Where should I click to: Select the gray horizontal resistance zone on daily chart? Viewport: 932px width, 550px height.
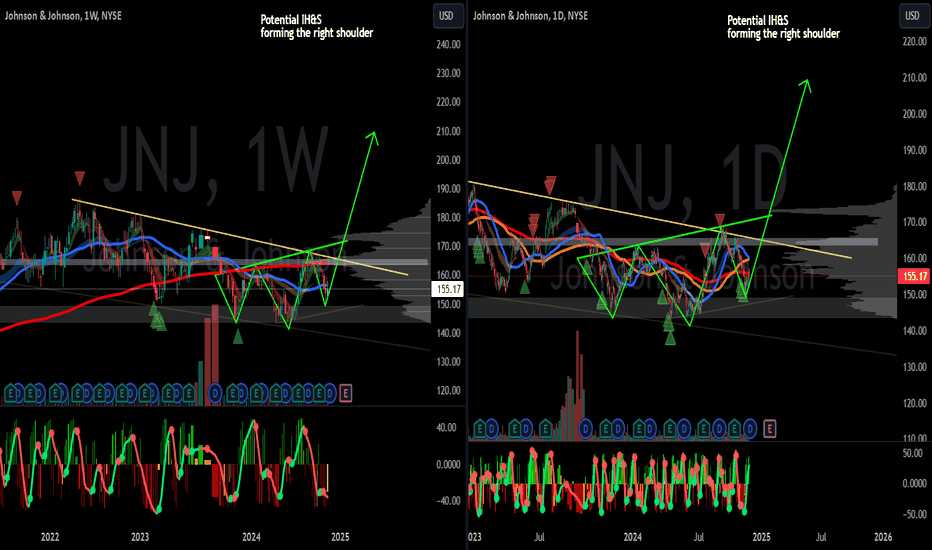point(673,242)
